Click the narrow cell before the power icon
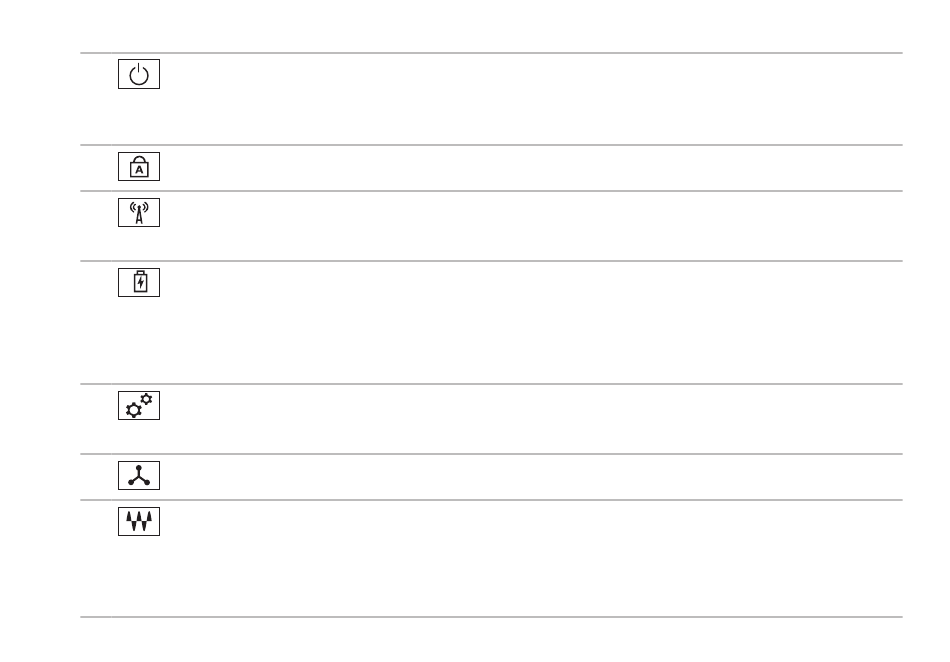The width and height of the screenshot is (950, 662). [x=96, y=99]
